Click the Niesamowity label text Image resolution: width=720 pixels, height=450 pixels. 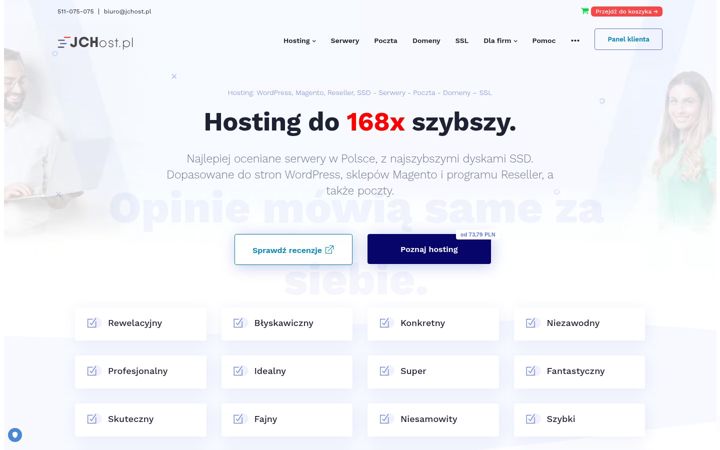pyautogui.click(x=428, y=419)
